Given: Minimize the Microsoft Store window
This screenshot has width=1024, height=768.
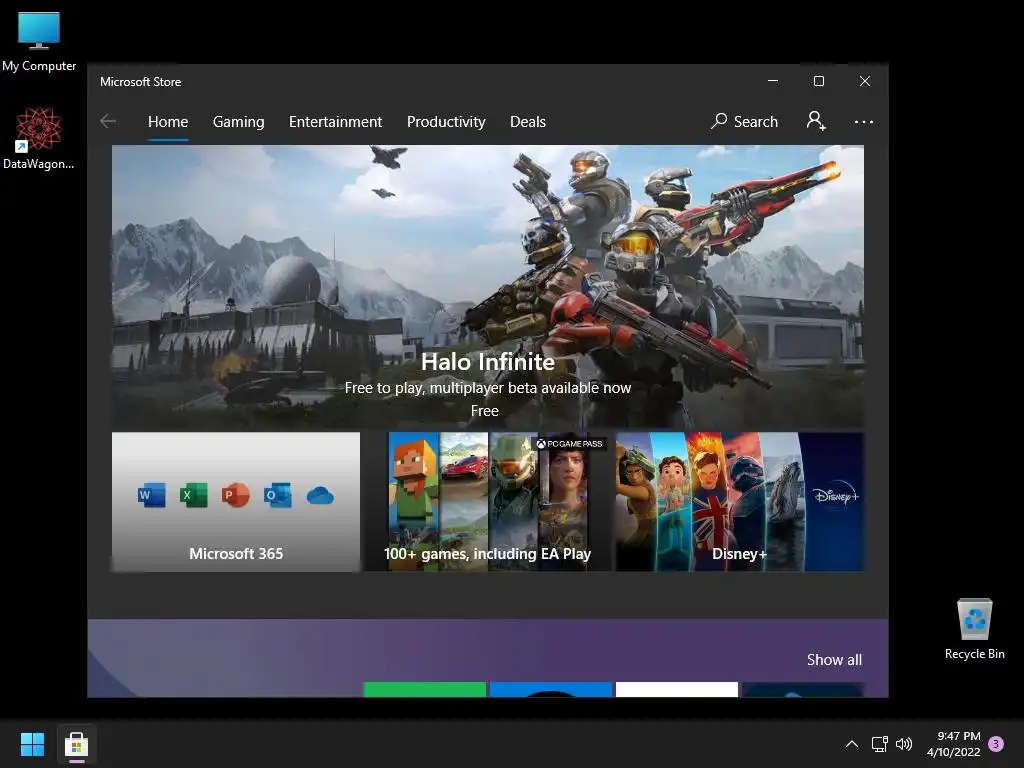Looking at the screenshot, I should tap(773, 81).
